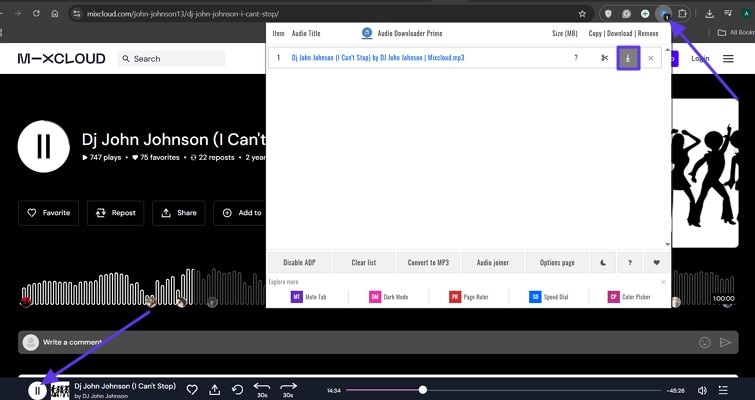Open the Page Ruler extension link
This screenshot has width=755, height=400.
pos(469,297)
